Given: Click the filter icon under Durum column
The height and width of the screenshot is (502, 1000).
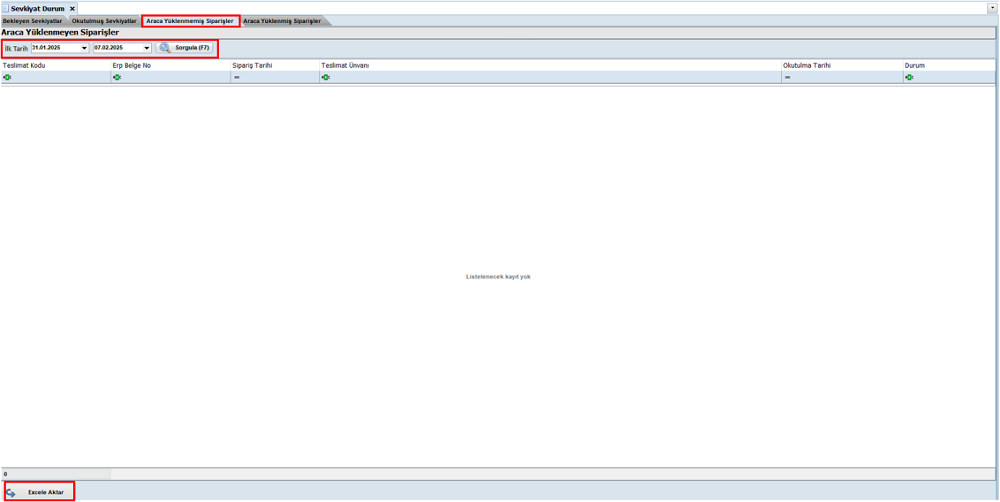Looking at the screenshot, I should 909,77.
